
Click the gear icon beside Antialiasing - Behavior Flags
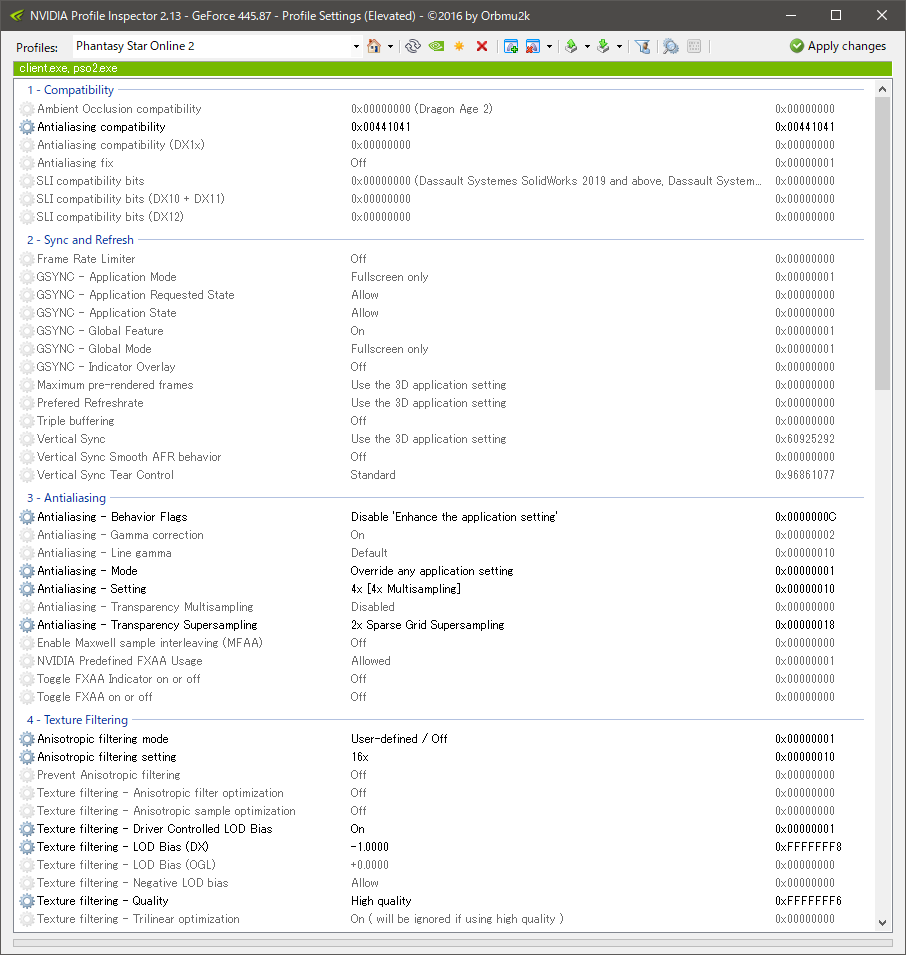click(x=27, y=517)
